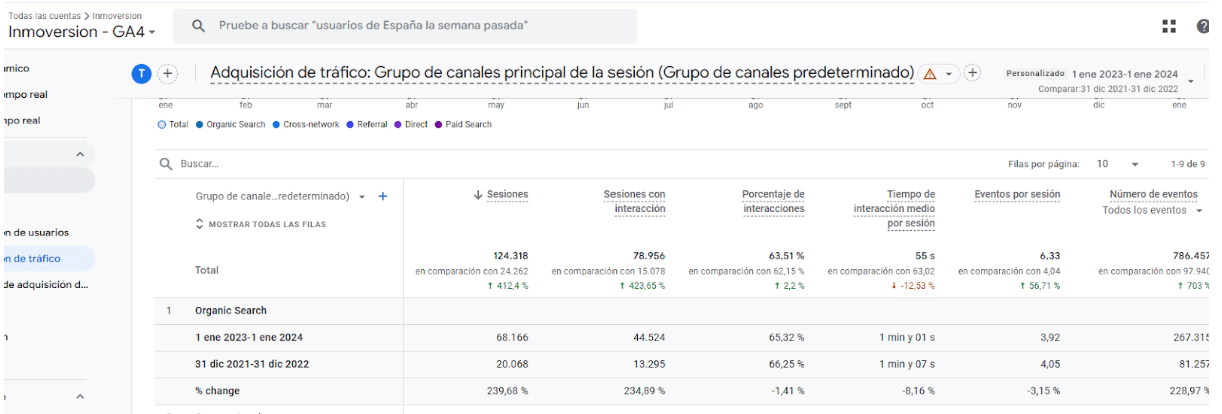The image size is (1222, 414).
Task: Open the rows per page dropdown
Action: click(x=1118, y=164)
